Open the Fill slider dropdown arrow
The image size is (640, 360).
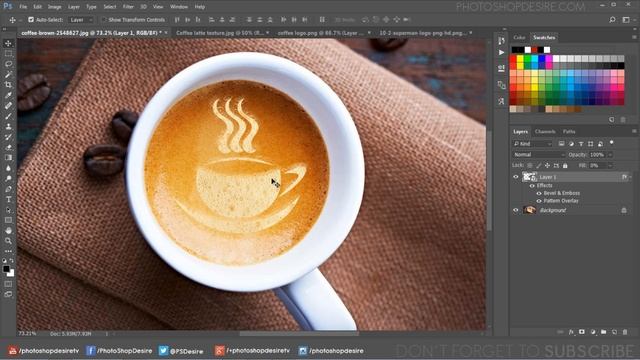click(x=610, y=166)
